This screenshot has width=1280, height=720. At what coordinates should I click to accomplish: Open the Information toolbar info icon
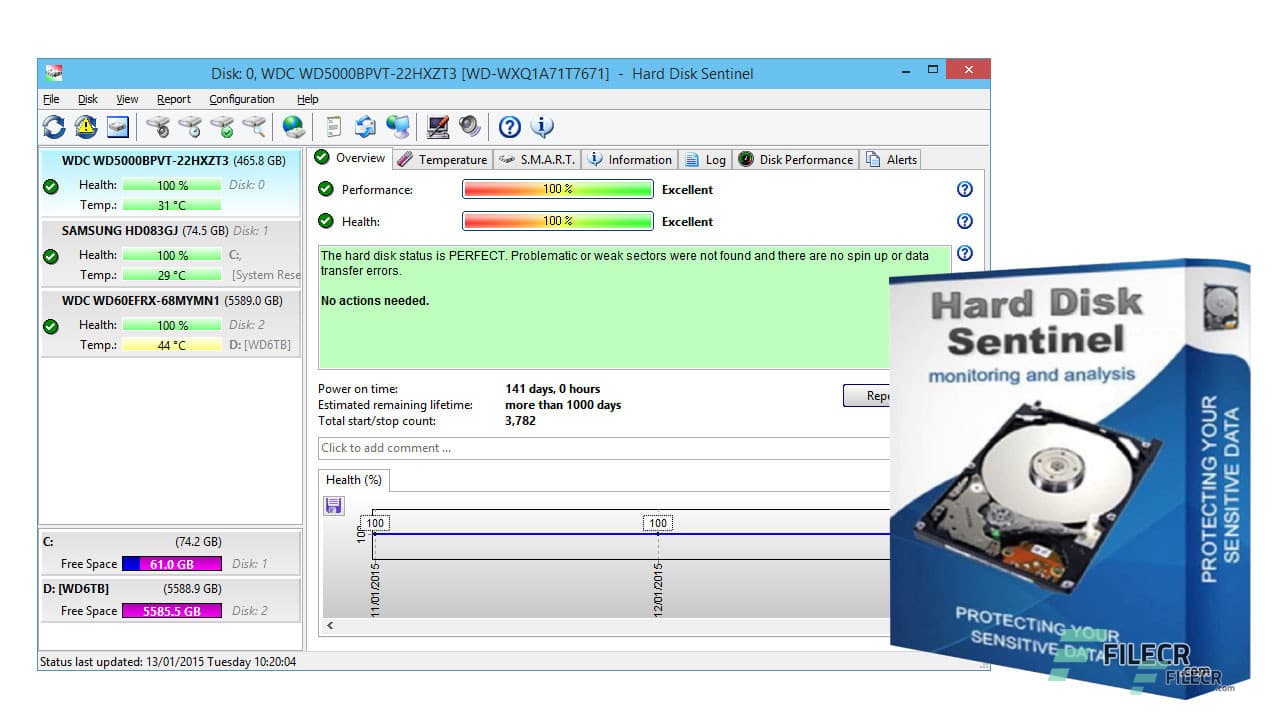(541, 126)
